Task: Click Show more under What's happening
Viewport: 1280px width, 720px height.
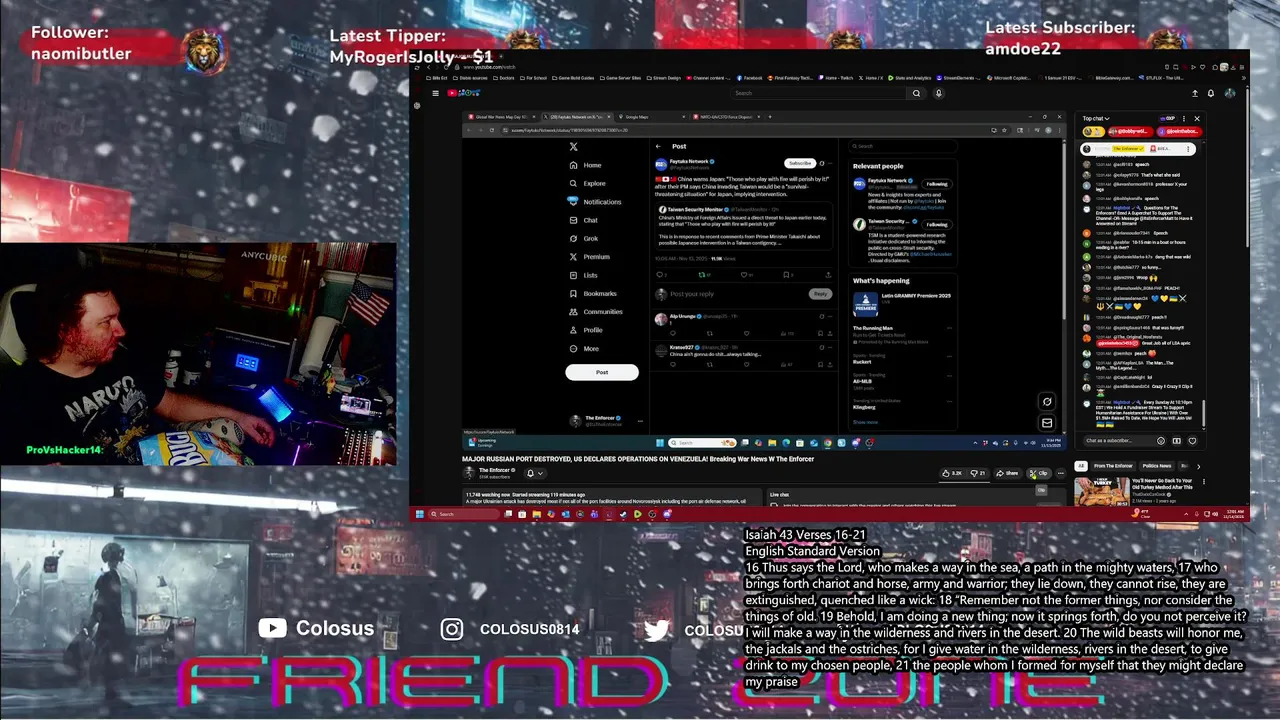Action: (x=866, y=422)
